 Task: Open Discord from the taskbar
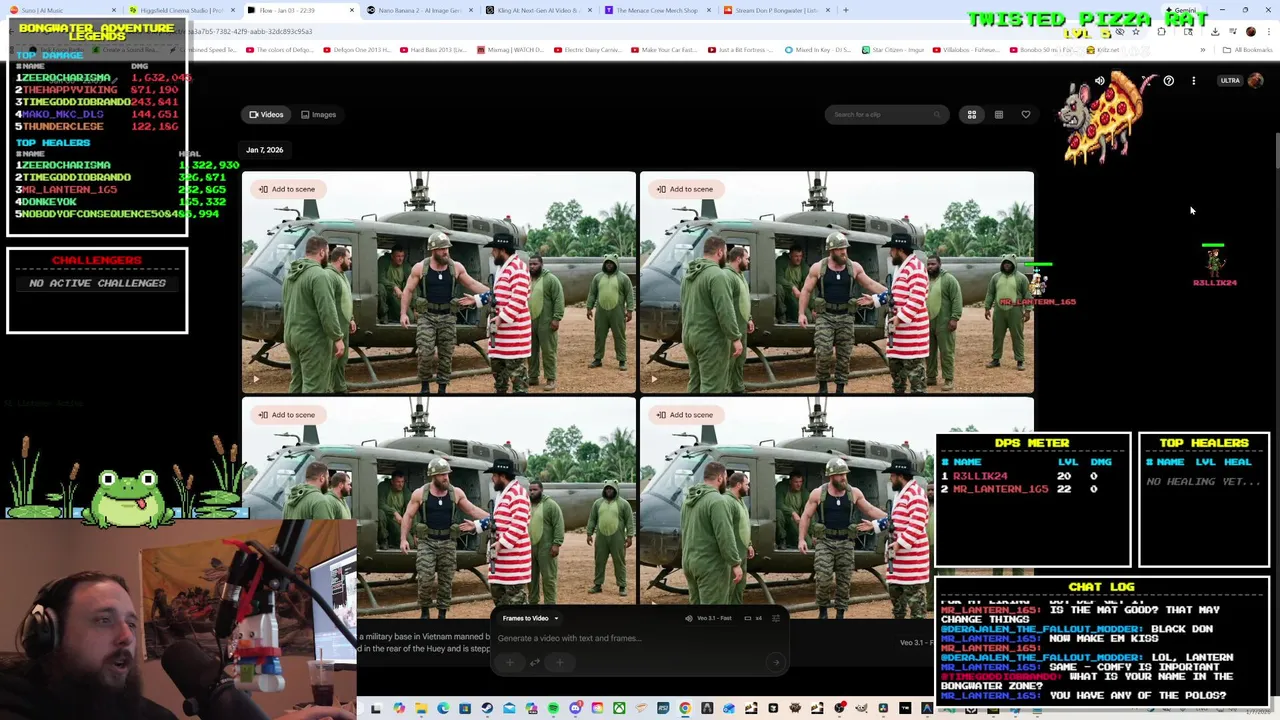[x=575, y=709]
